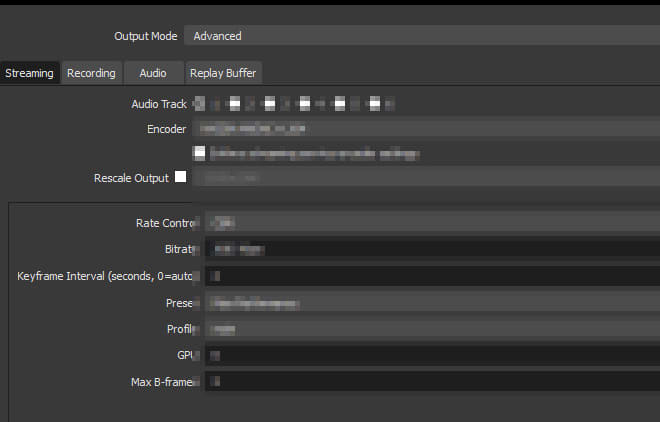The image size is (660, 422).
Task: Select Audio Track 3 radio button
Action: tap(269, 104)
